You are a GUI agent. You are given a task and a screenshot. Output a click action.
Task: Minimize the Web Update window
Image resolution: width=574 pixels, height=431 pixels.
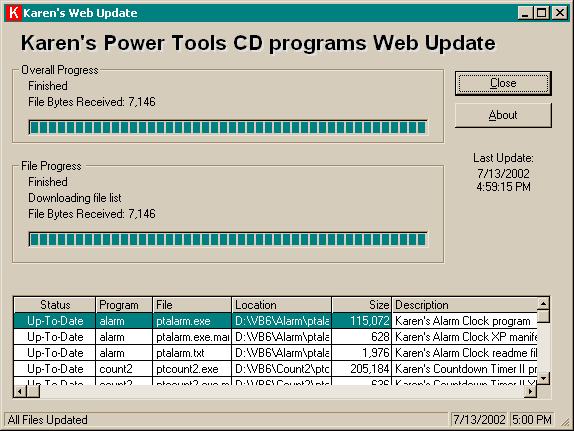525,13
